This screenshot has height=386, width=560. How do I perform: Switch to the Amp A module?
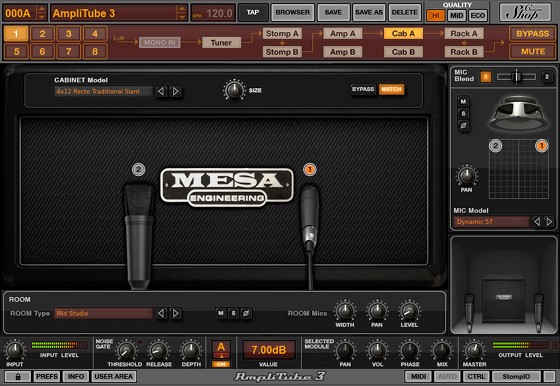[342, 34]
